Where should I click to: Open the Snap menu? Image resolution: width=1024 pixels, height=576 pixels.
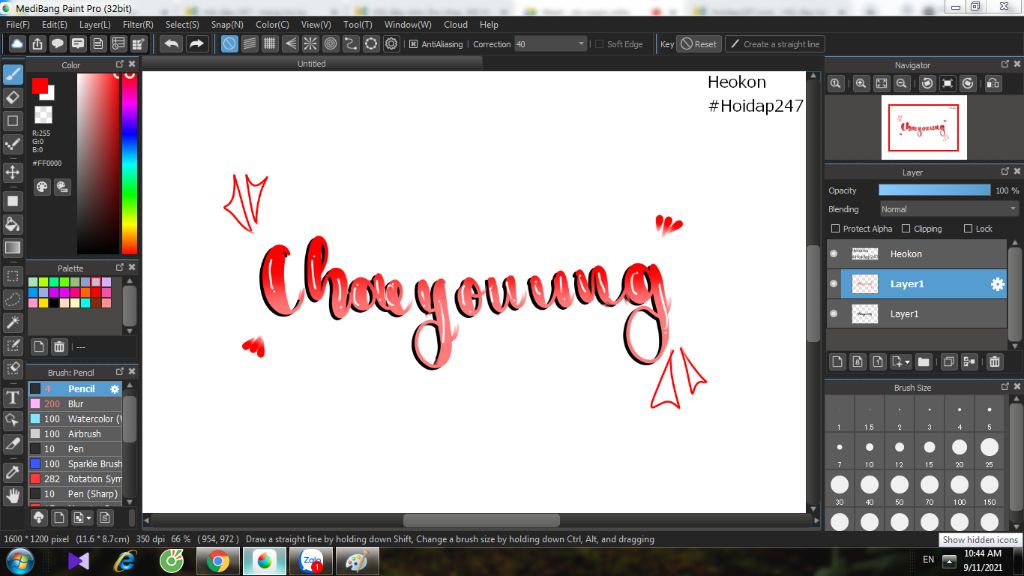(227, 25)
